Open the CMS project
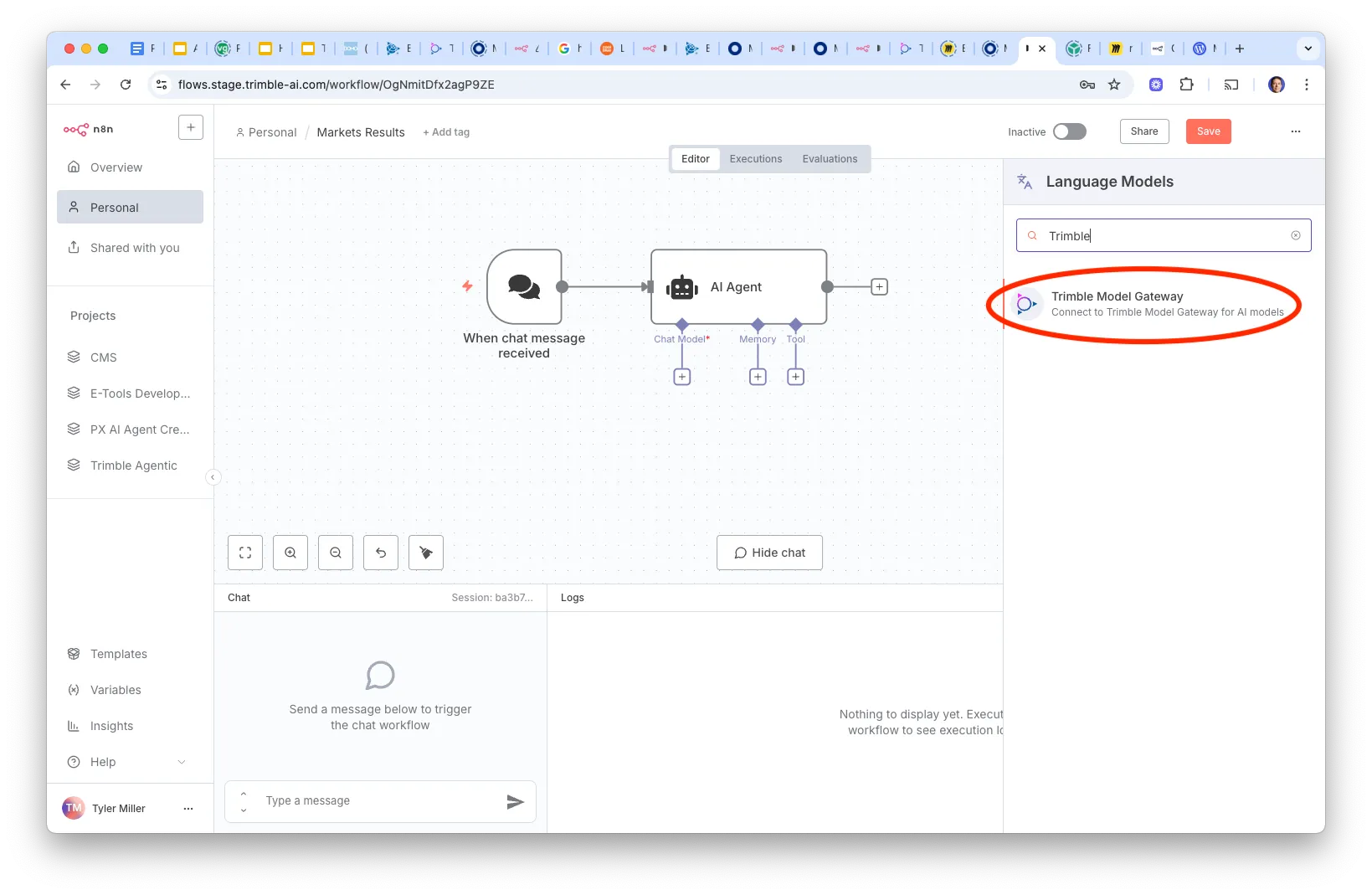 tap(130, 357)
